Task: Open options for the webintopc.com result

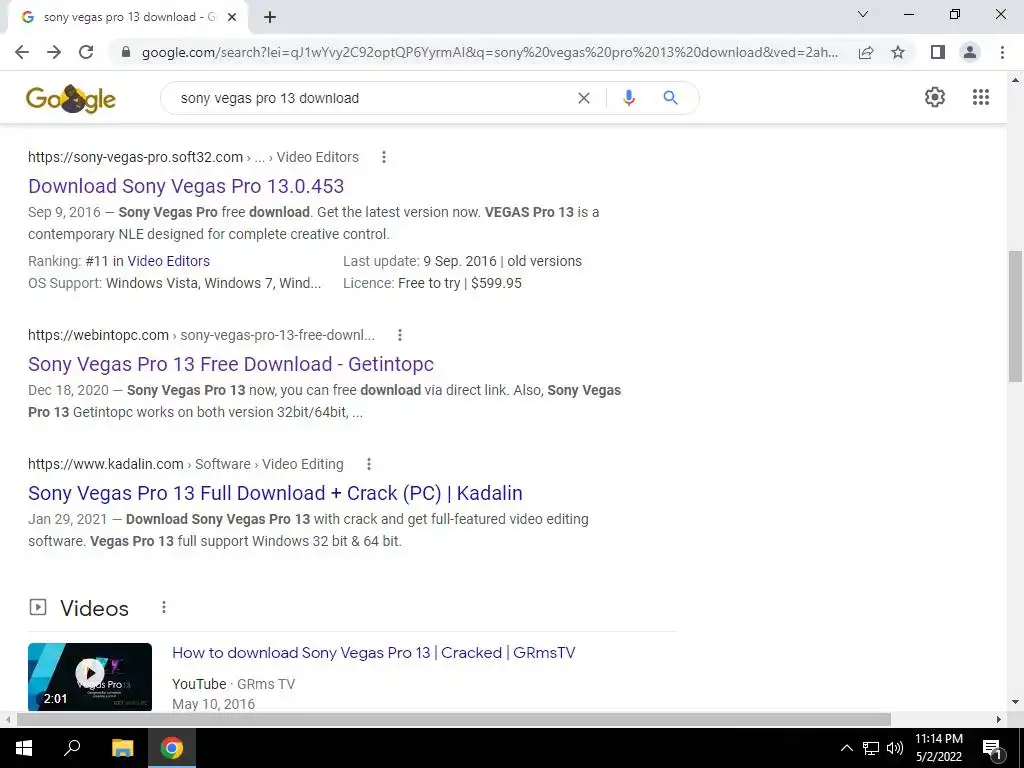Action: (x=400, y=335)
